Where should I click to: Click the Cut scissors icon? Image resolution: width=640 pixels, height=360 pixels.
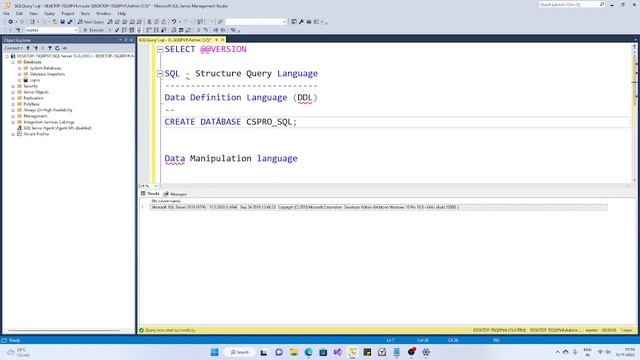149,22
